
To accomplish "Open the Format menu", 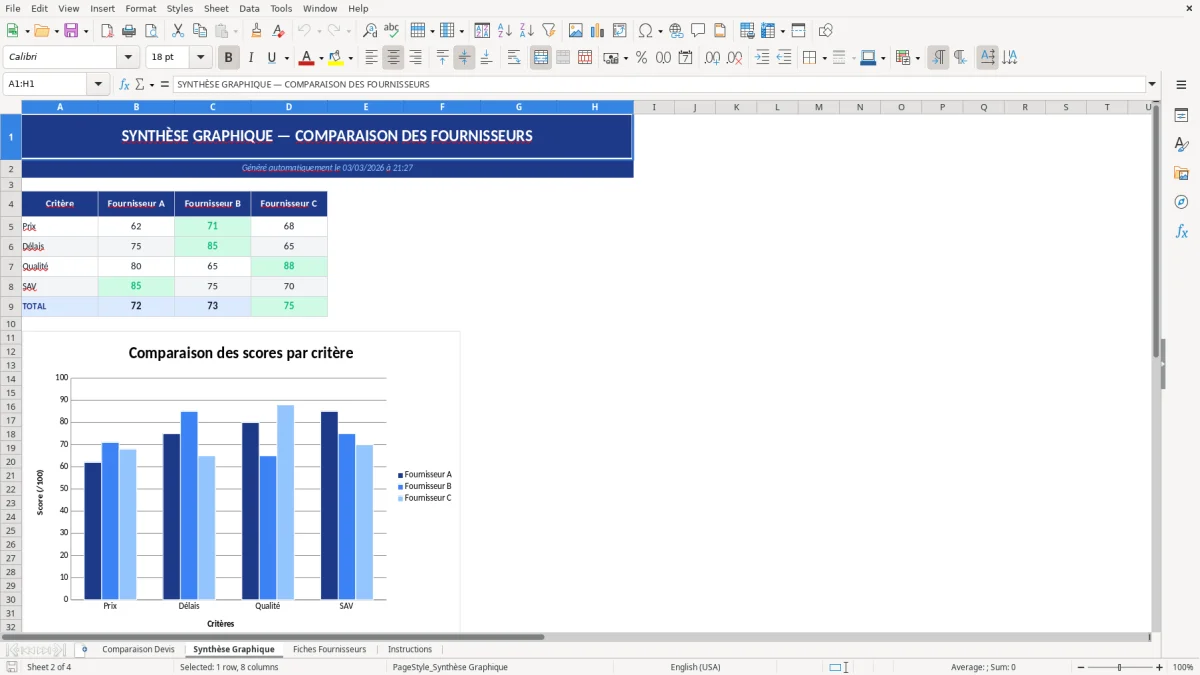I will (140, 8).
